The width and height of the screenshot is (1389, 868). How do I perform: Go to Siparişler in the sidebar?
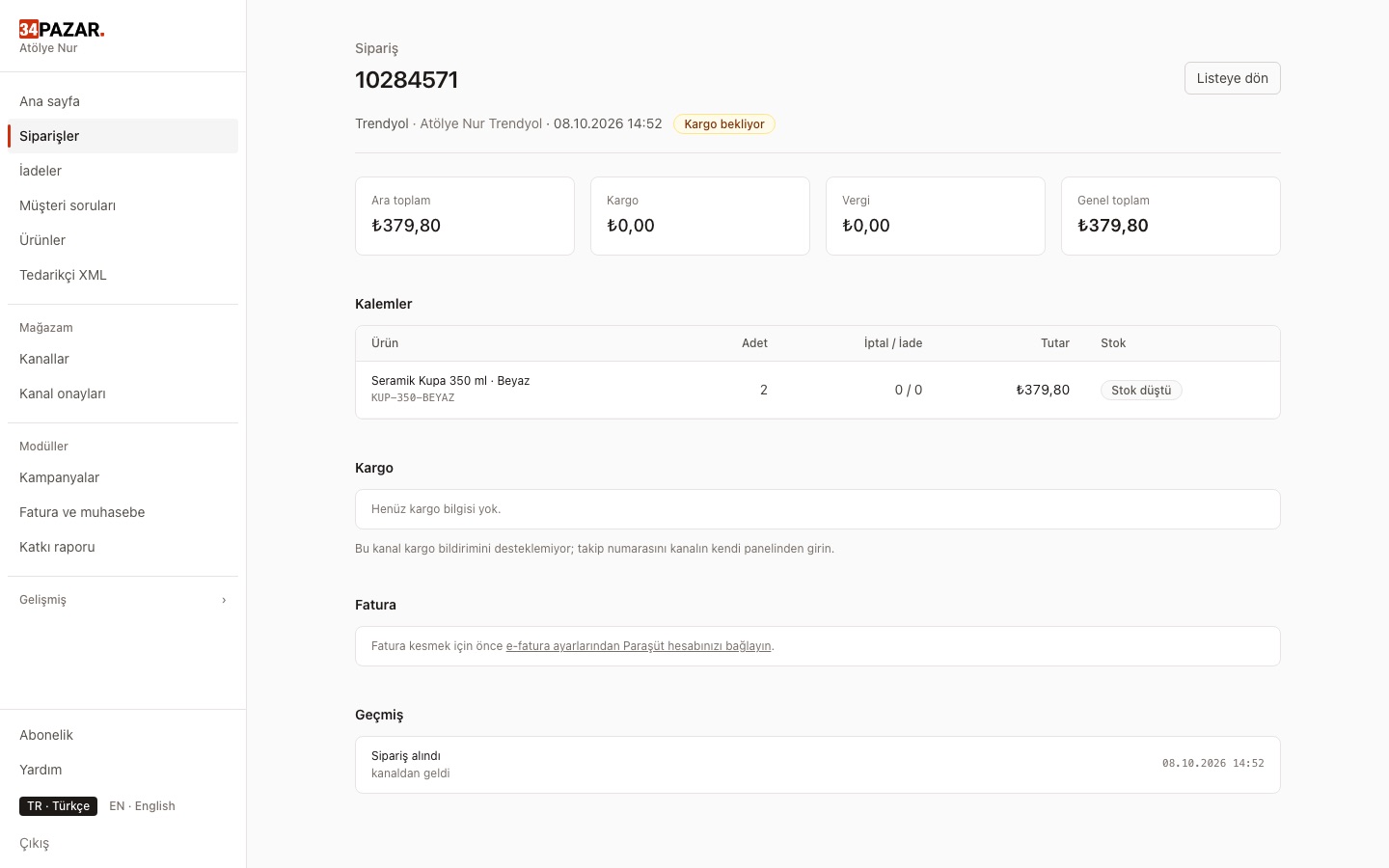point(123,136)
